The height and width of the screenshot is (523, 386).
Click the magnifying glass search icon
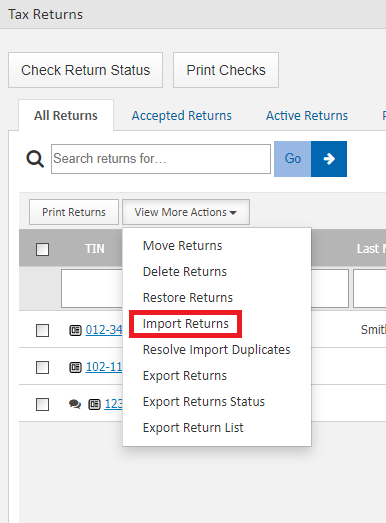tap(35, 159)
